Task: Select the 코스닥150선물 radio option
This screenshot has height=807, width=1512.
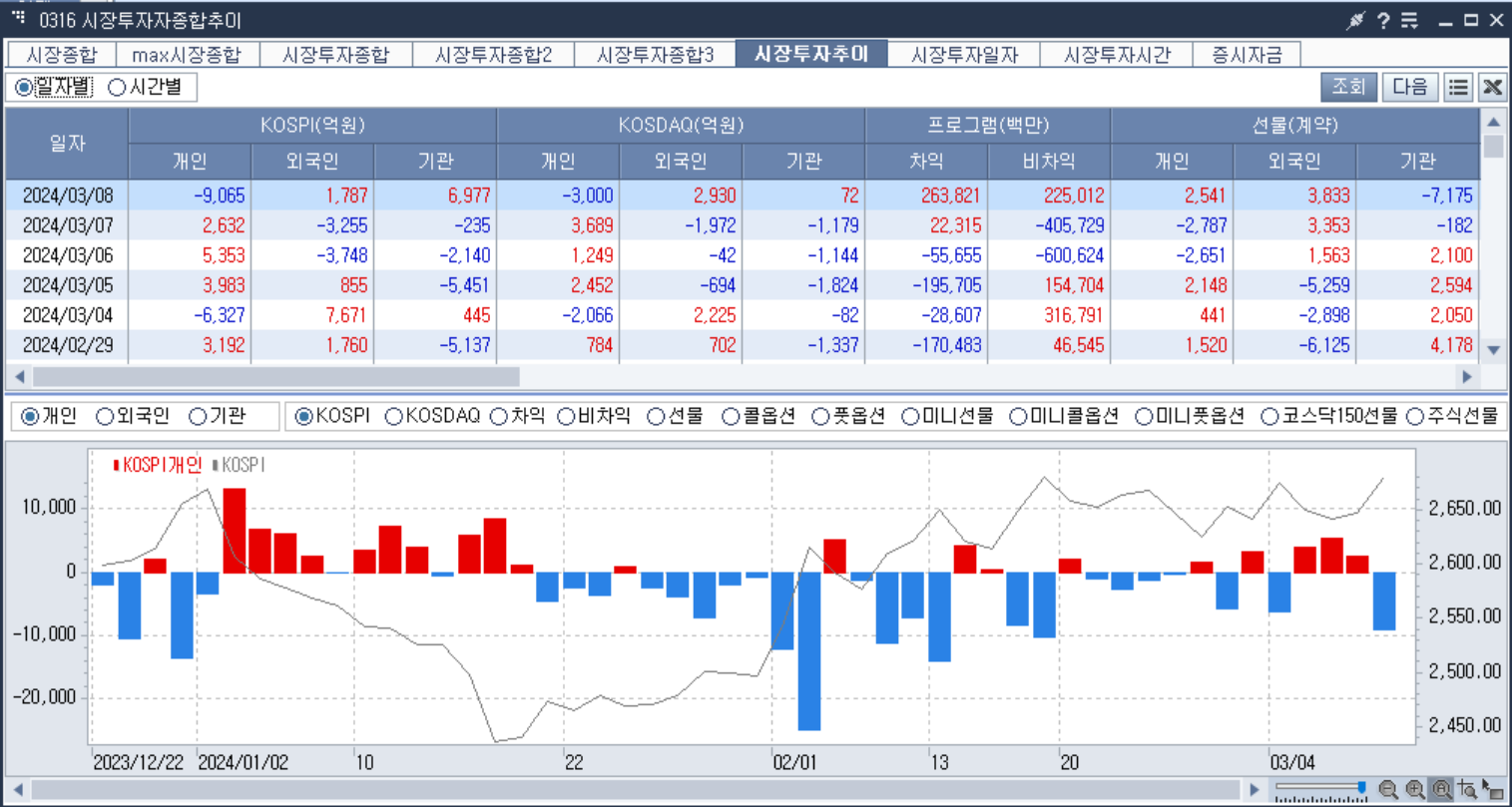Action: [1269, 417]
